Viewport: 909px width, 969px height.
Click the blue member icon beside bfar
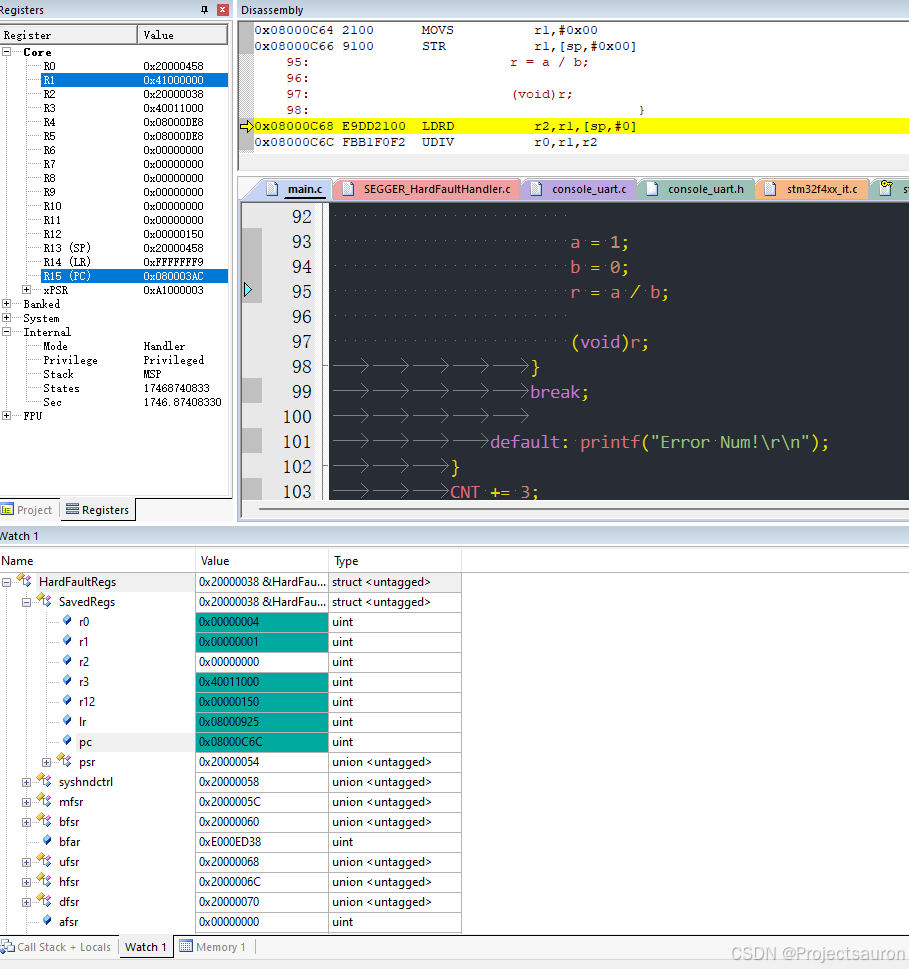[46, 842]
